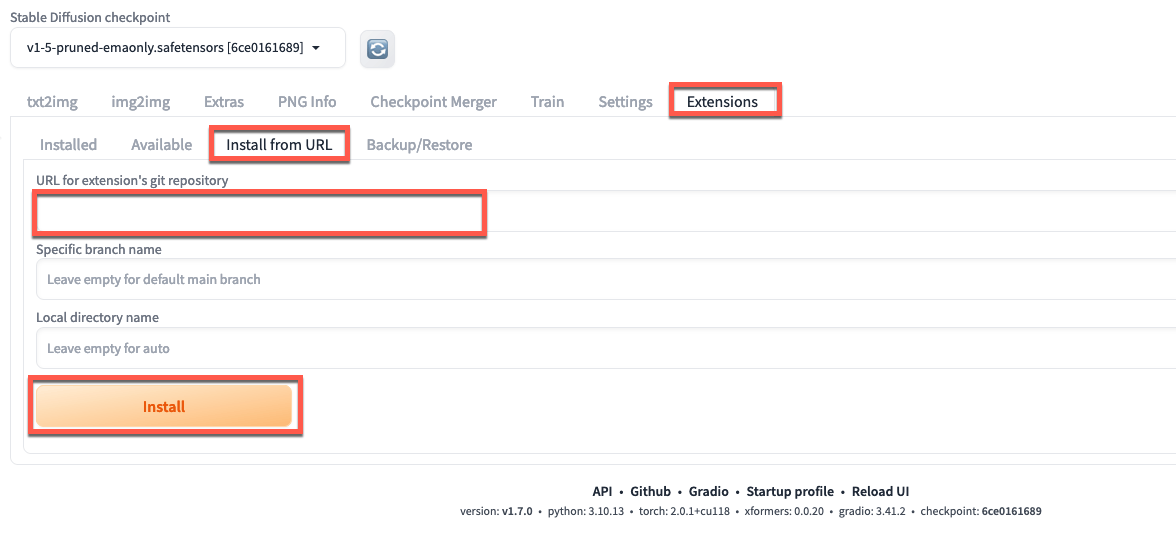Open the Startup profile link

[x=790, y=492]
